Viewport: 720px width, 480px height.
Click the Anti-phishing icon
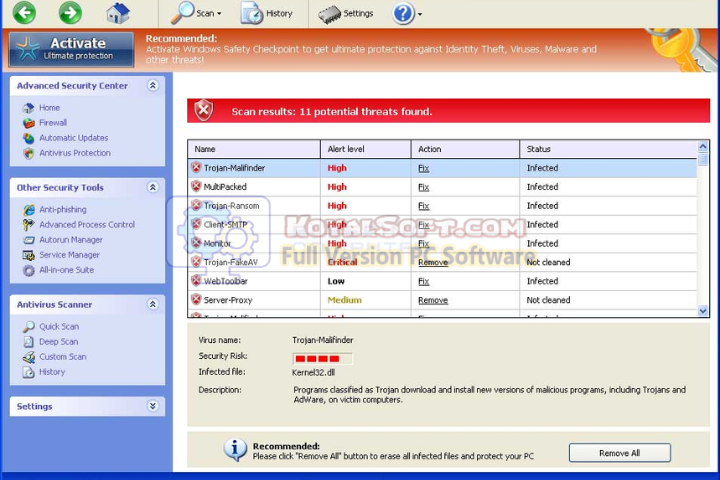coord(28,209)
